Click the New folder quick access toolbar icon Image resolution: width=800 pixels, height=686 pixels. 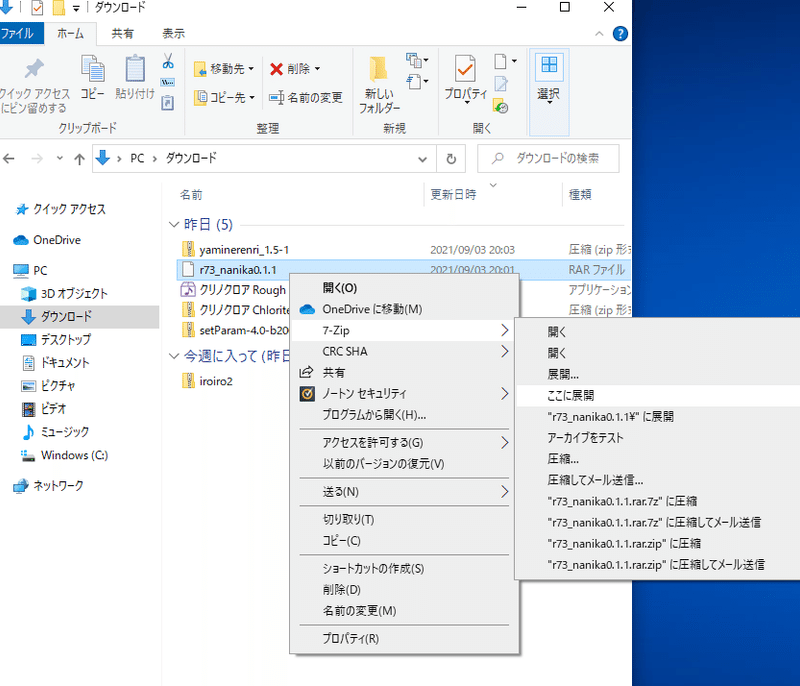coord(59,8)
